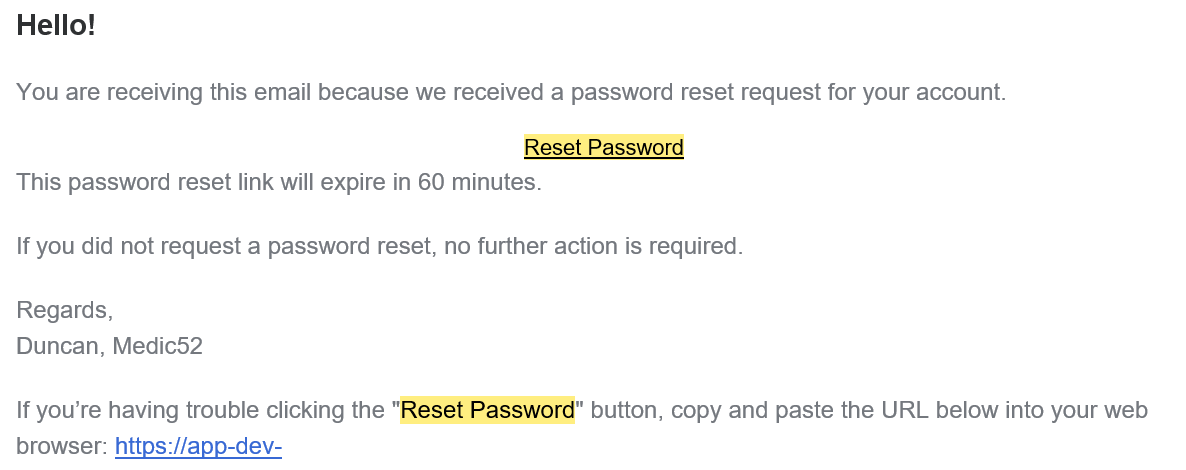The width and height of the screenshot is (1186, 470).
Task: Click the quoted Reset Password text in the bottom paragraph
Action: pyautogui.click(x=488, y=410)
